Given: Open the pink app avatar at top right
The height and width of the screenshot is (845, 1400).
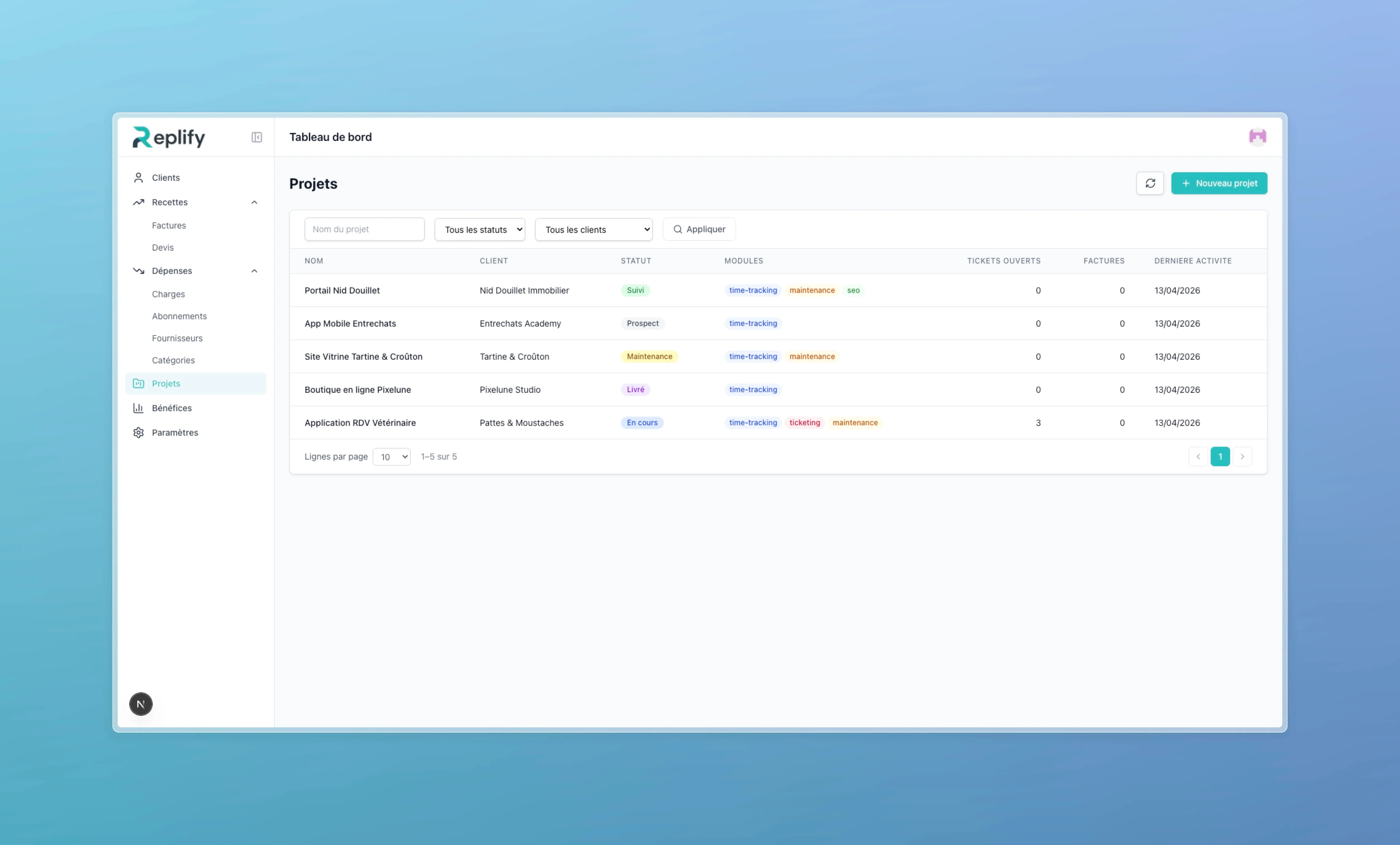Looking at the screenshot, I should coord(1257,136).
